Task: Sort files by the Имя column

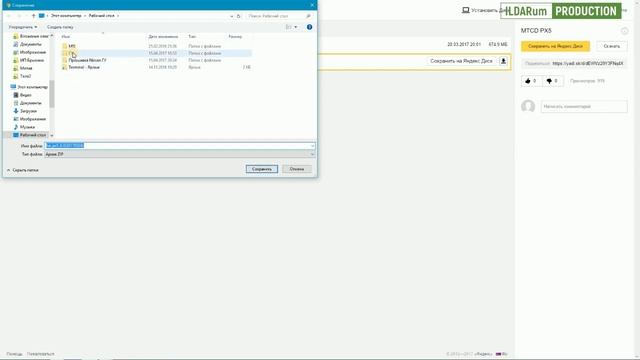Action: pos(66,37)
